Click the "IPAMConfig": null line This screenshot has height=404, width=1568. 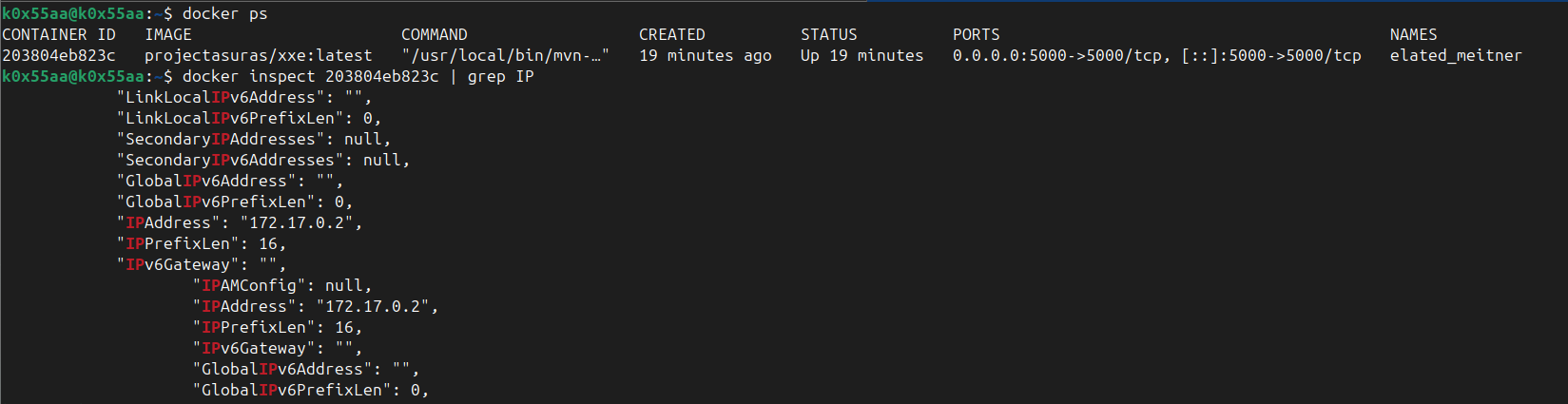282,285
